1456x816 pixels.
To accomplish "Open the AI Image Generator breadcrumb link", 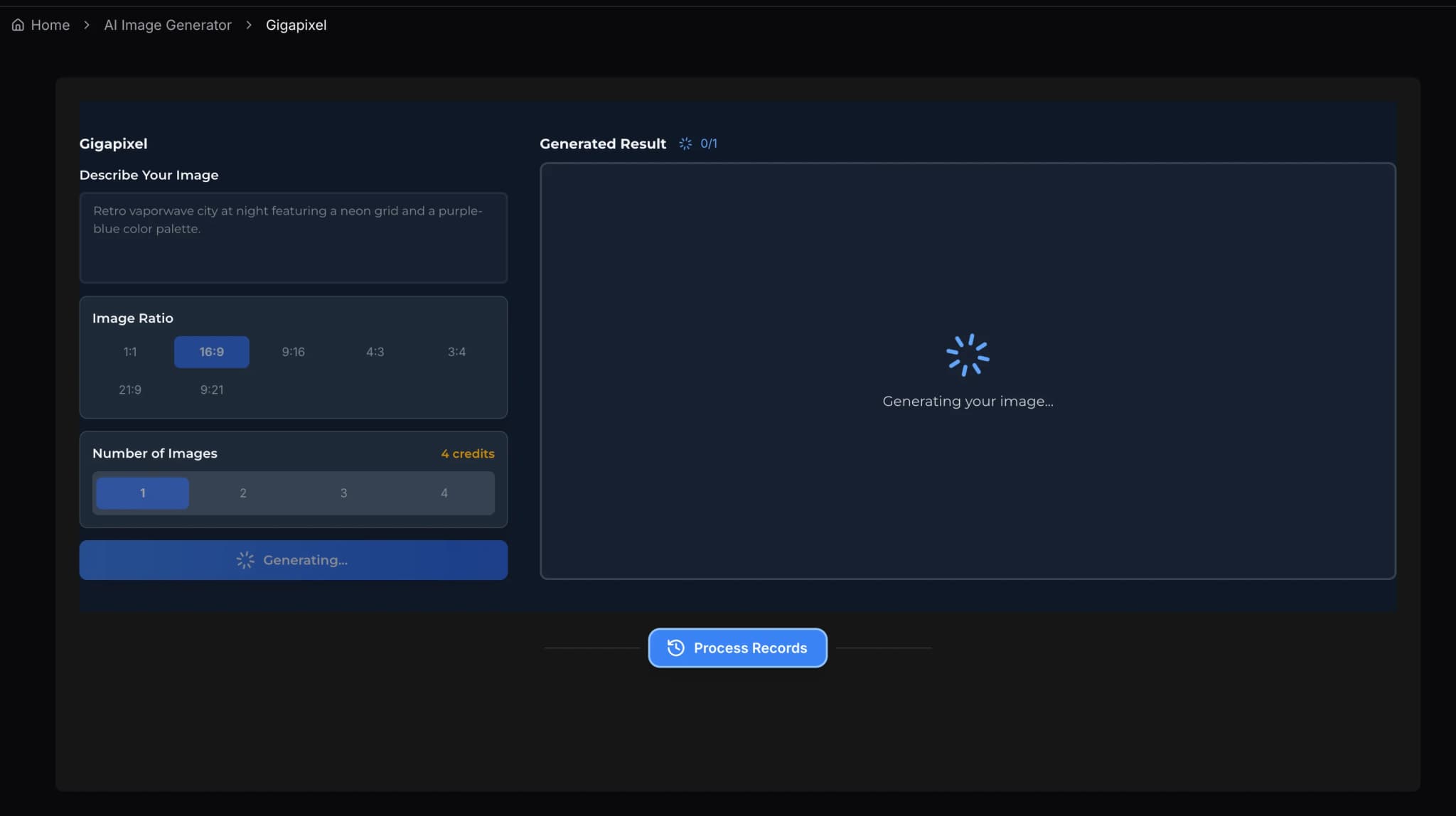I will click(167, 24).
